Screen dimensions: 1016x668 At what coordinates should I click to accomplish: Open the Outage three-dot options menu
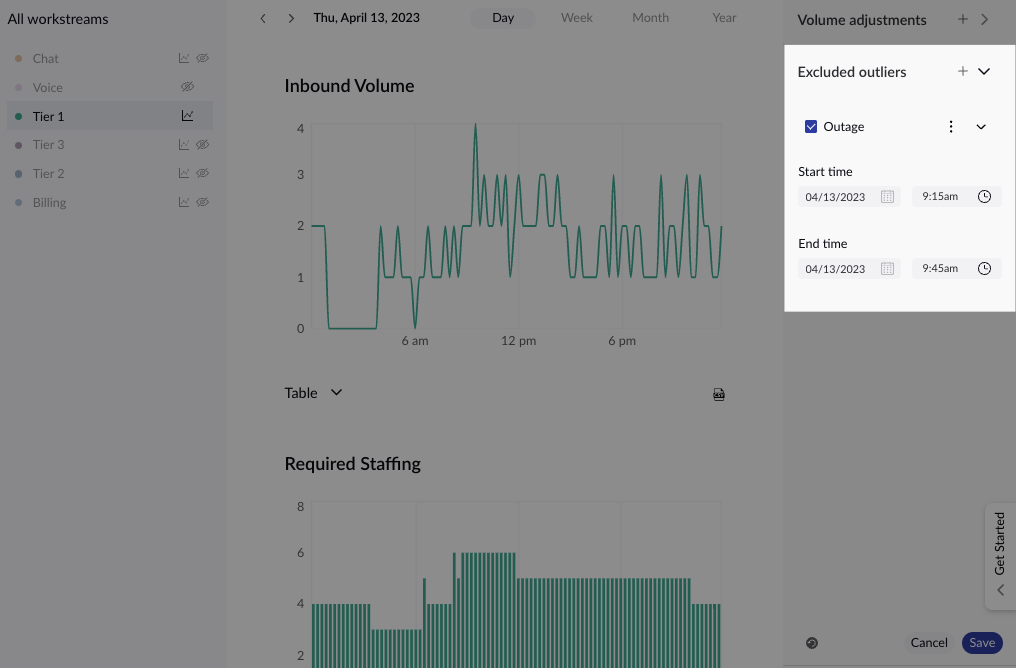(951, 127)
